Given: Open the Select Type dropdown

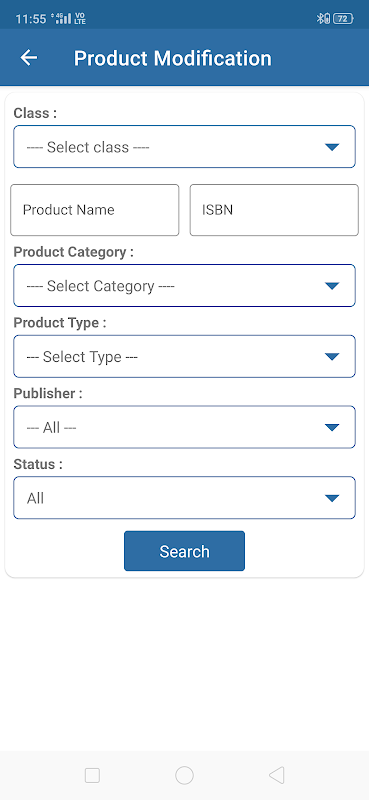Looking at the screenshot, I should coord(184,357).
